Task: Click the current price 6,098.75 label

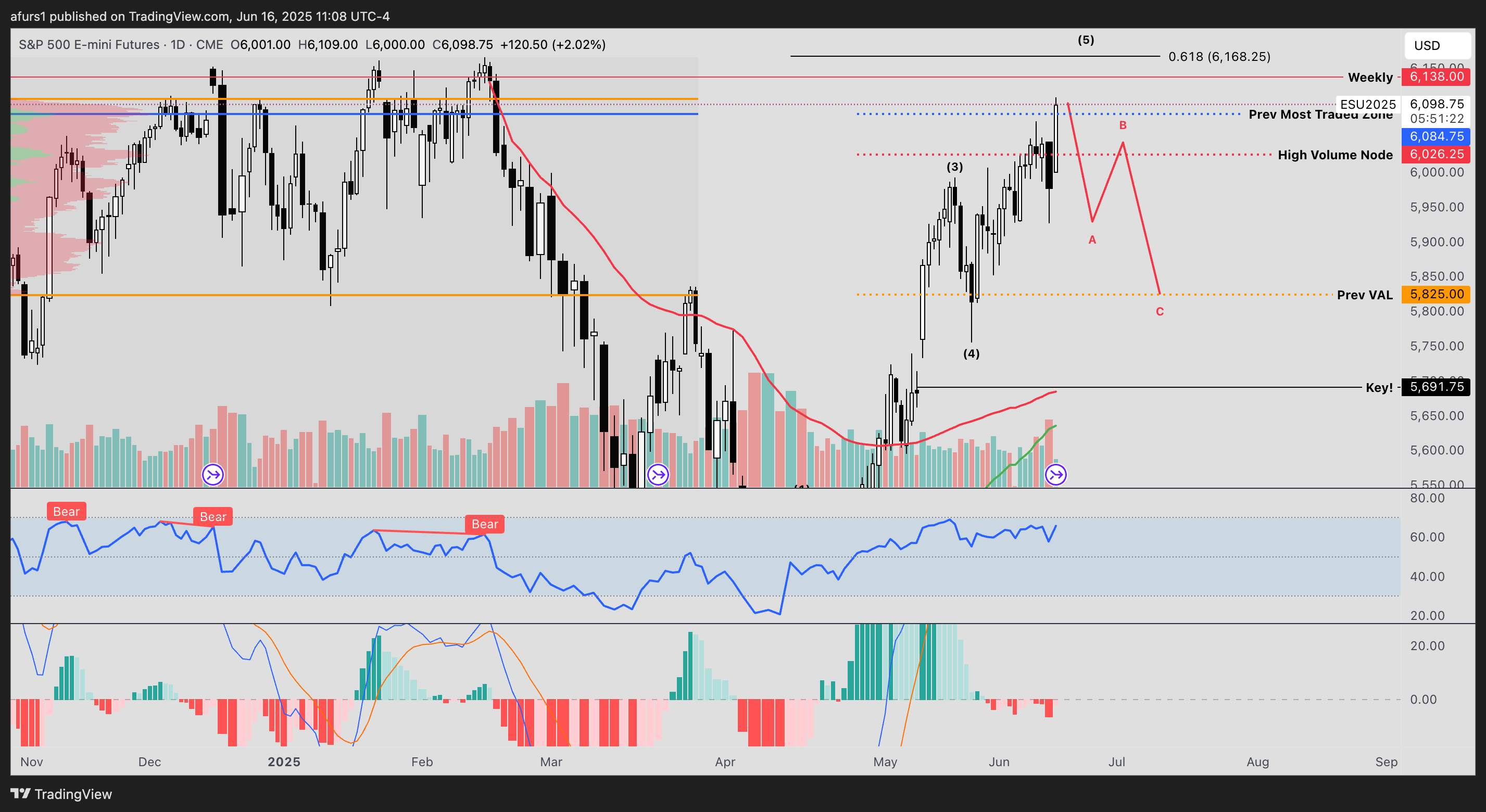Action: point(1437,104)
